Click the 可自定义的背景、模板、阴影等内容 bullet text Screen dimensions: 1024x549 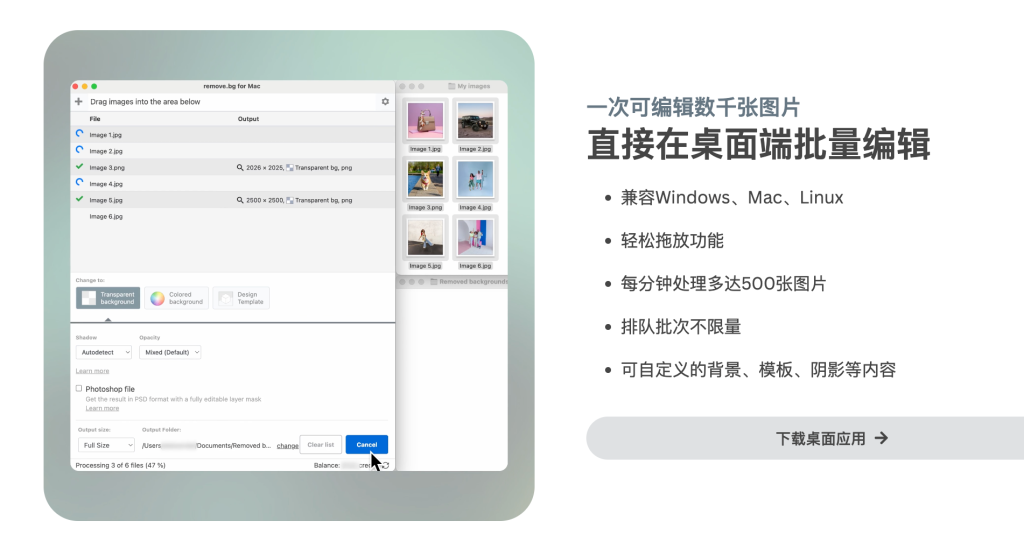758,369
